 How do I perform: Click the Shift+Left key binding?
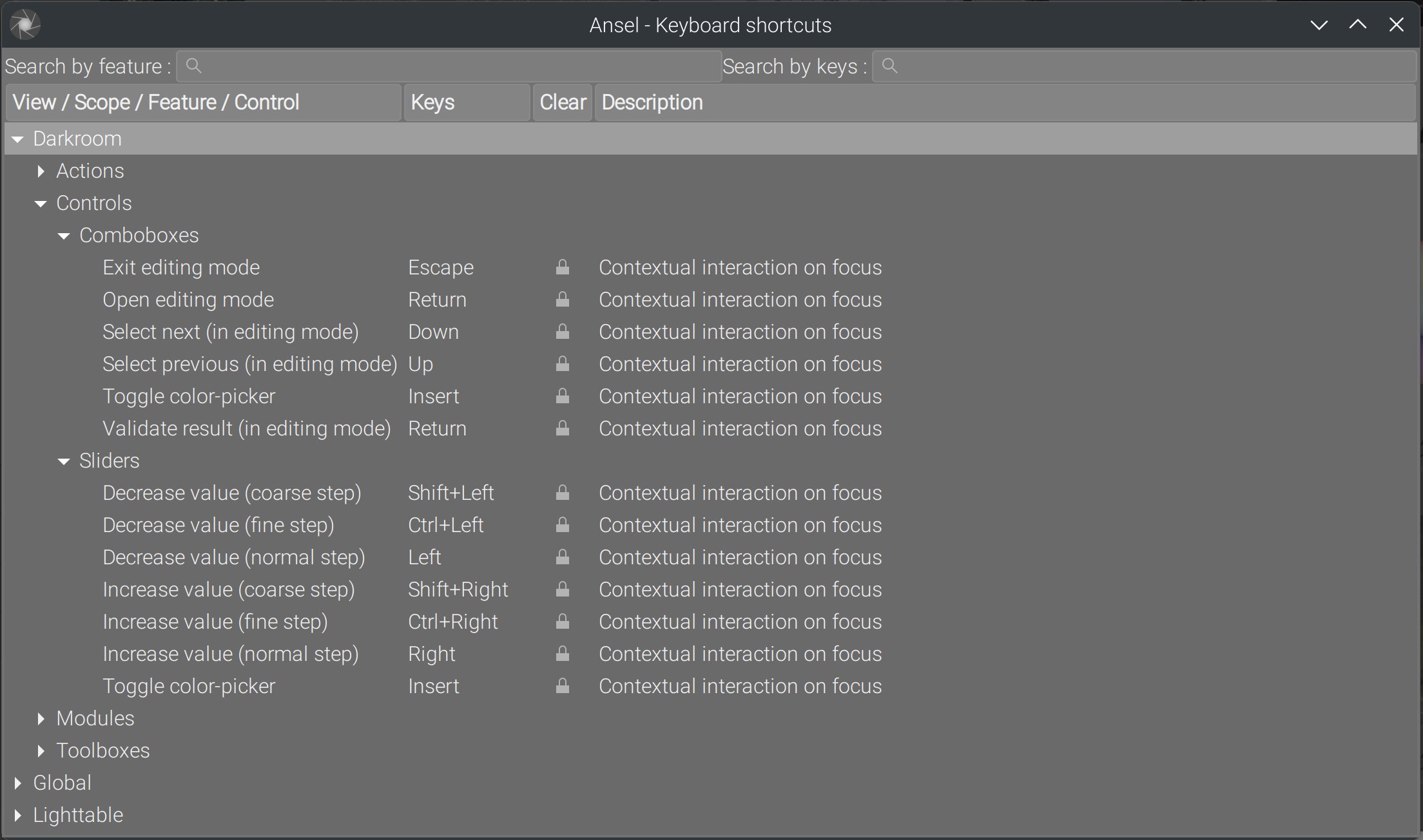click(x=450, y=493)
